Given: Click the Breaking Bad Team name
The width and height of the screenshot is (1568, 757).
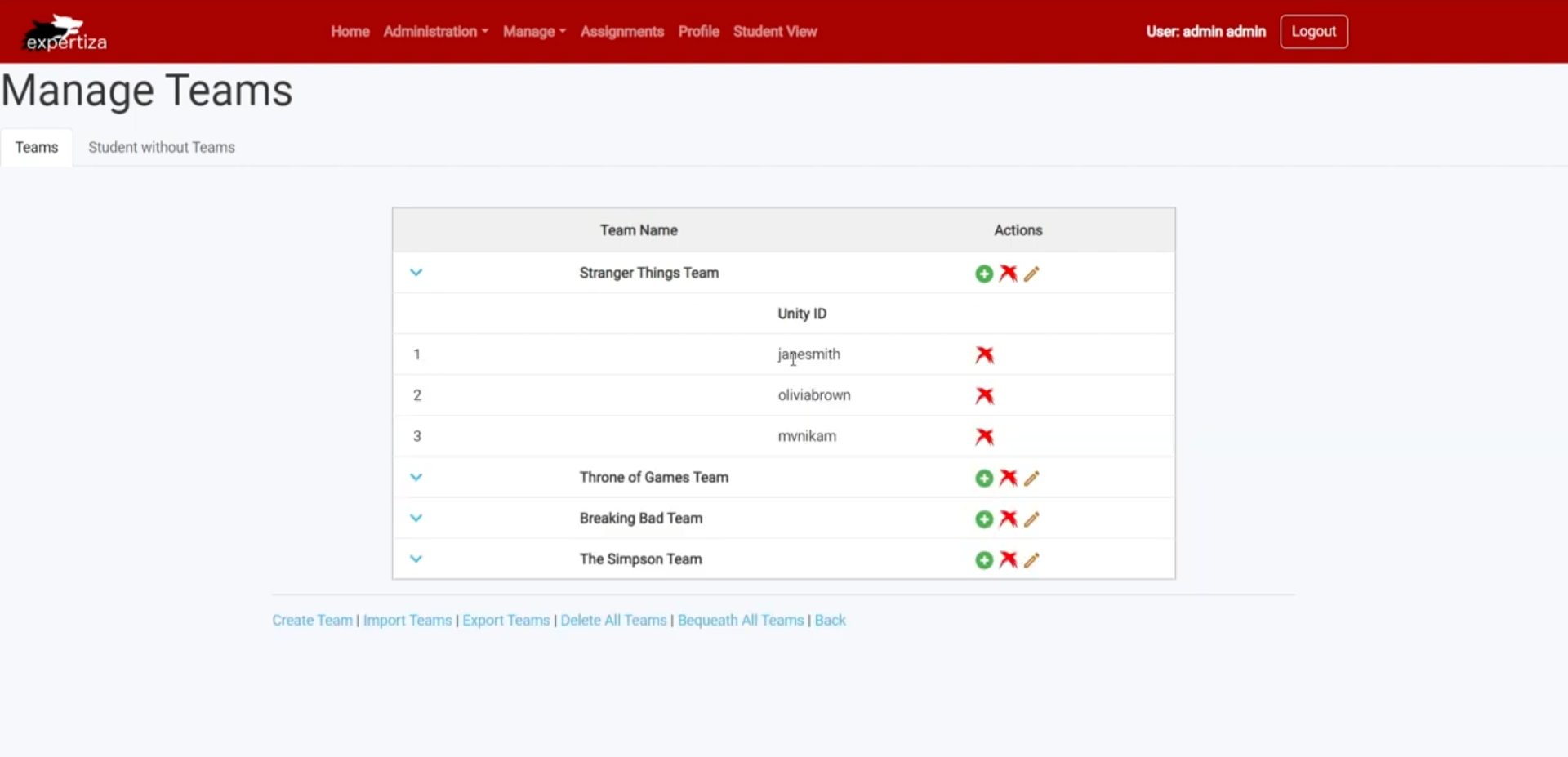Looking at the screenshot, I should pos(641,518).
